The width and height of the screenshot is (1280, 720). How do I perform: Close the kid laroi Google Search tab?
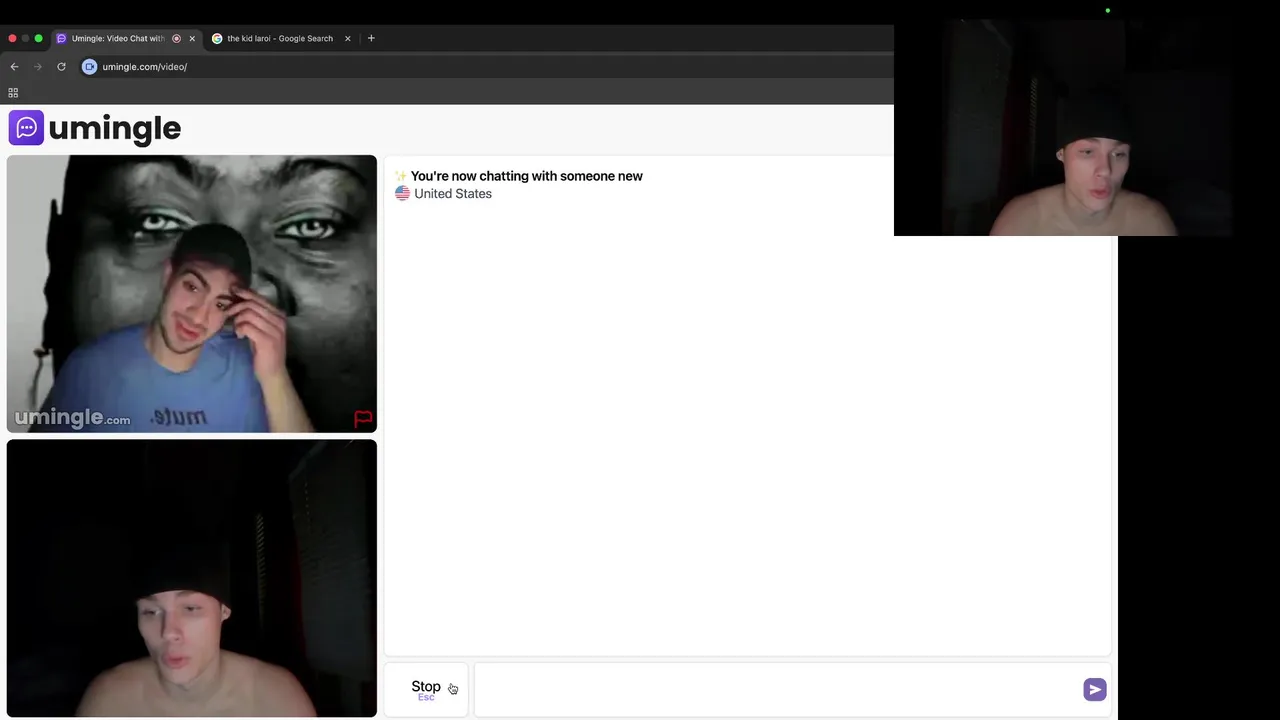(348, 38)
